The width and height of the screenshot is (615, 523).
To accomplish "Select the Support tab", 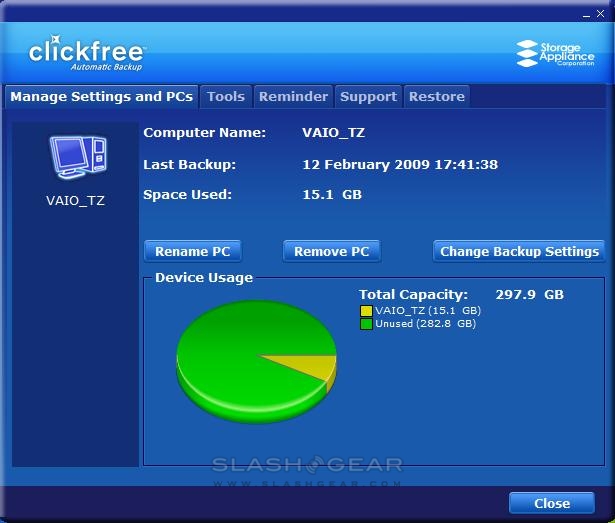I will pyautogui.click(x=368, y=97).
